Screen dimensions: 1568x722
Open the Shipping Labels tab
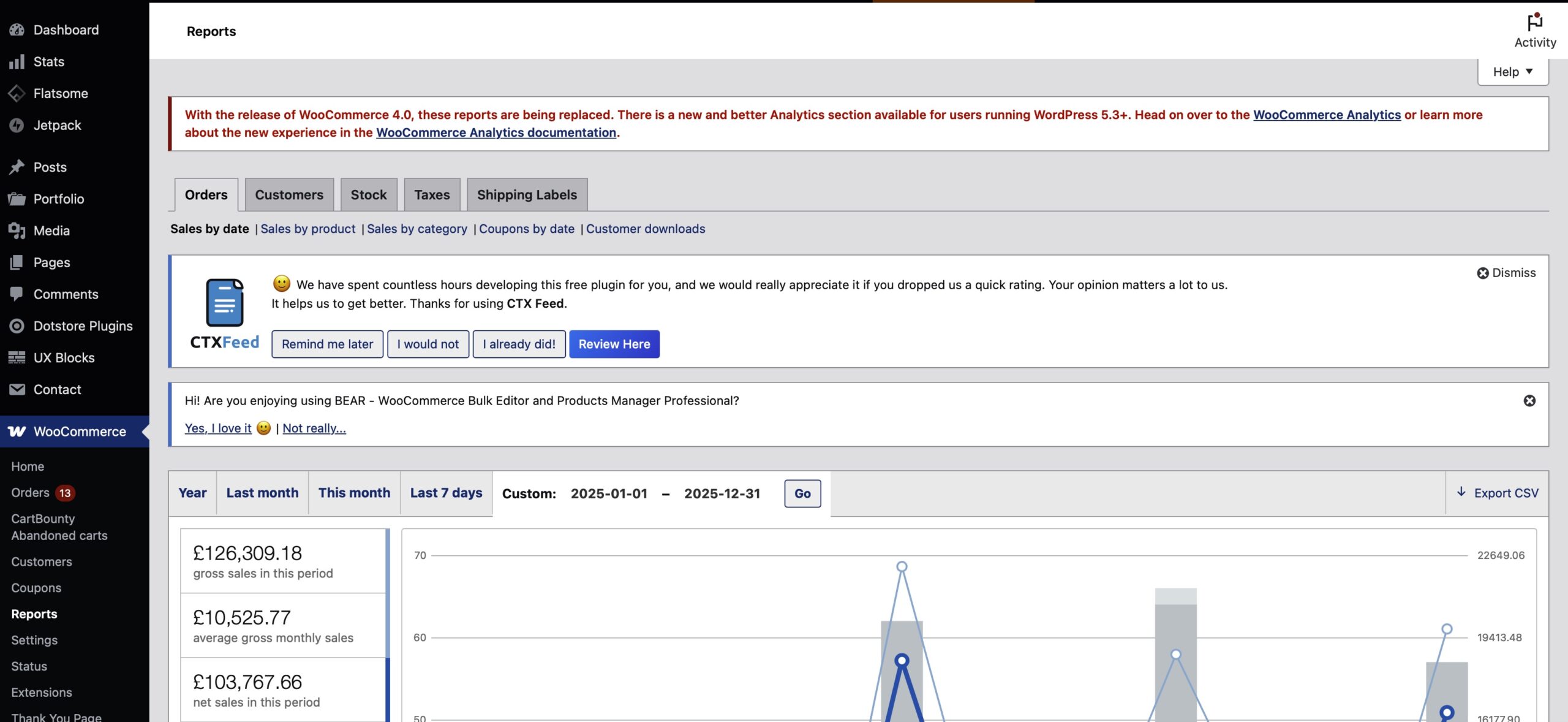pyautogui.click(x=527, y=195)
